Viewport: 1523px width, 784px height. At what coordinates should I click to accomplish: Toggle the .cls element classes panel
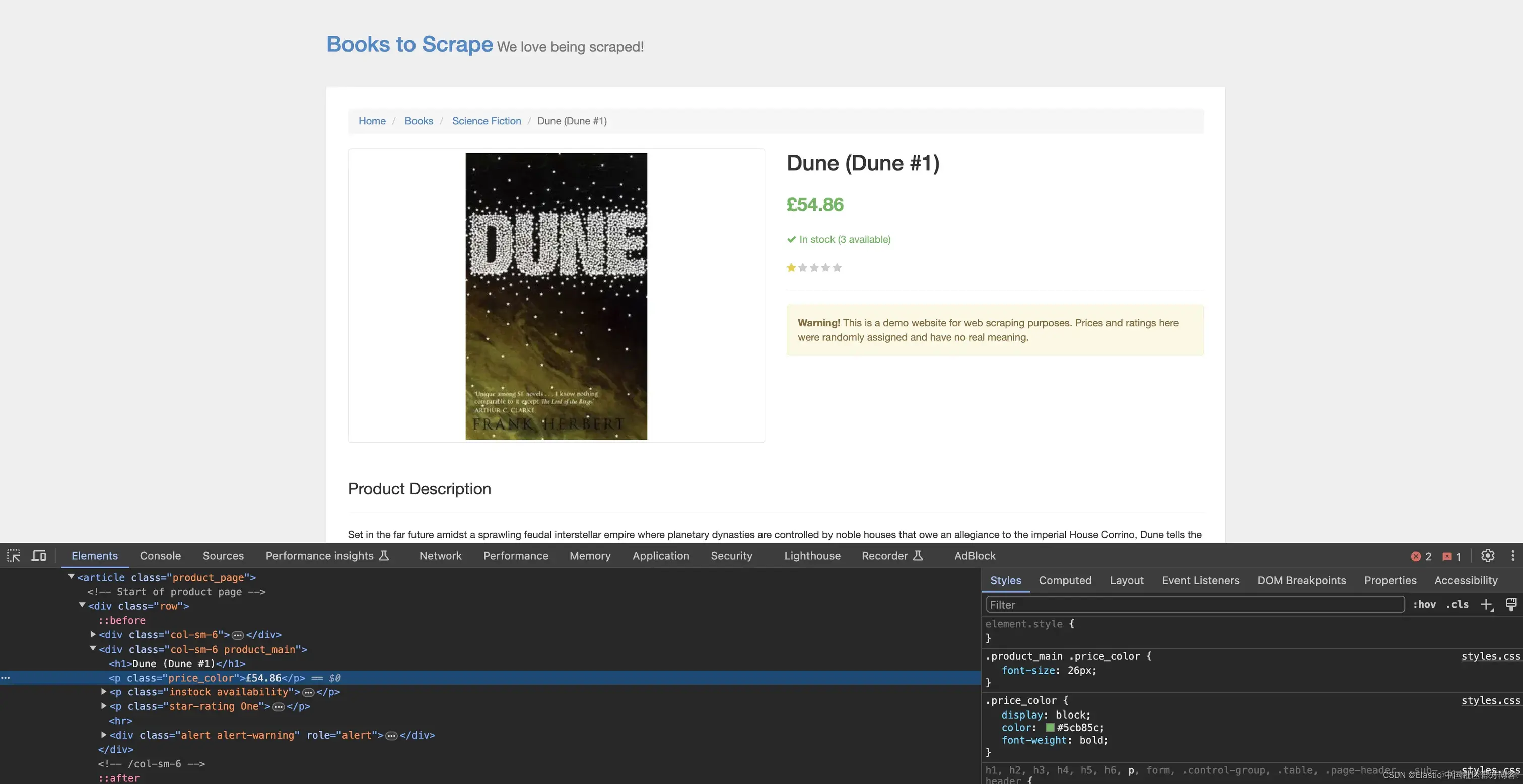click(x=1458, y=604)
